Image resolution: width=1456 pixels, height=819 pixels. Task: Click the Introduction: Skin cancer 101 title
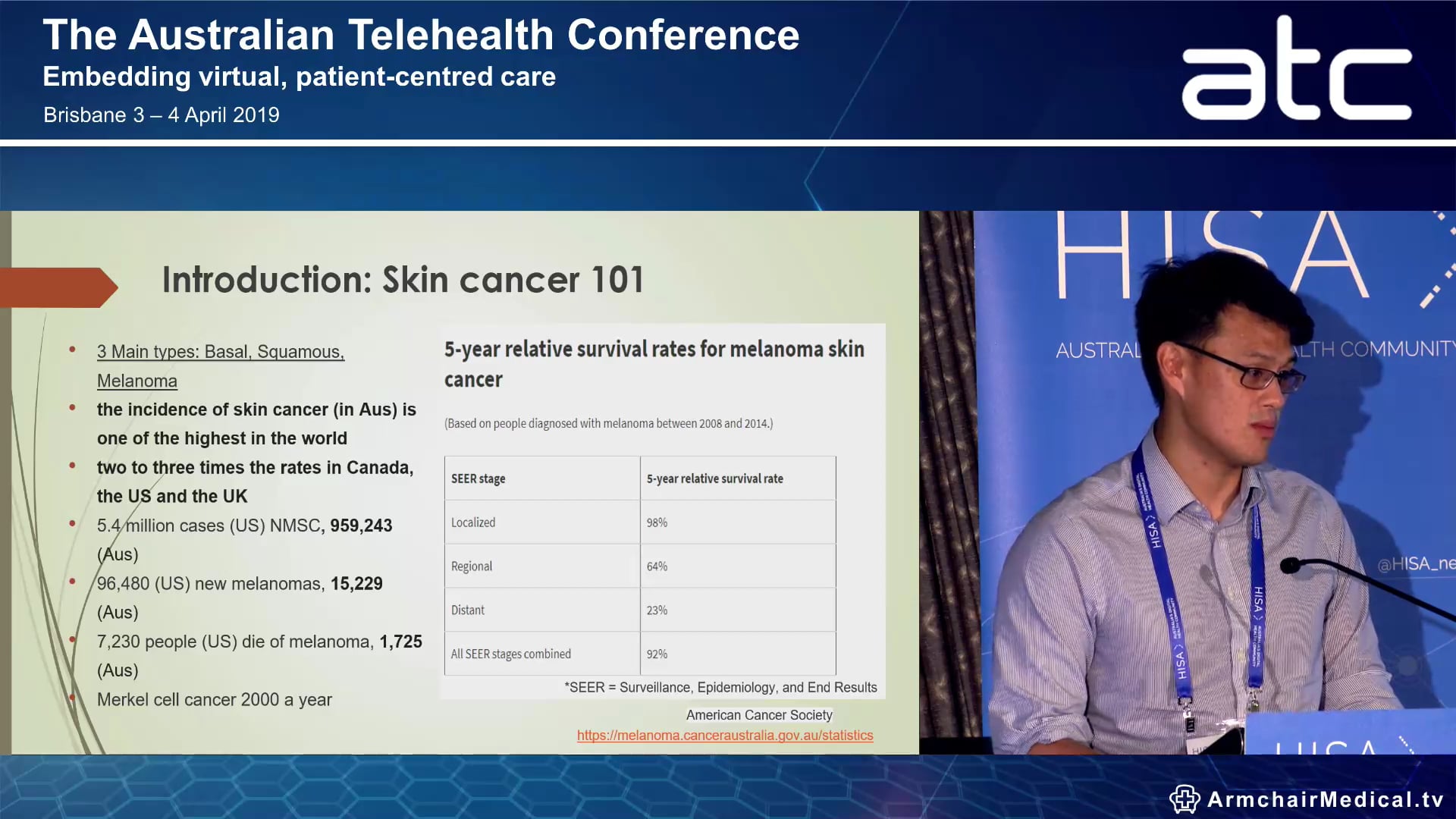tap(403, 279)
